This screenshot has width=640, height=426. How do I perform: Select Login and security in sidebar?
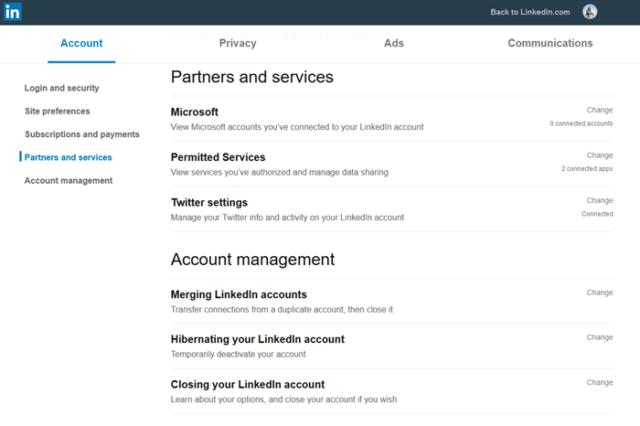click(x=62, y=88)
